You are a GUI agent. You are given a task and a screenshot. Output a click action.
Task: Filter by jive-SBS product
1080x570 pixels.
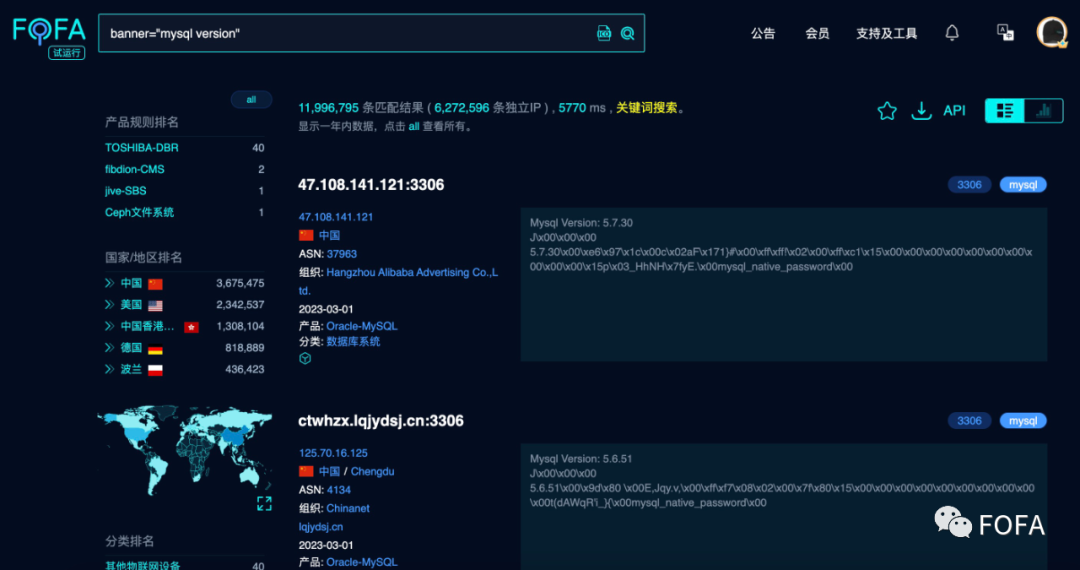[125, 191]
